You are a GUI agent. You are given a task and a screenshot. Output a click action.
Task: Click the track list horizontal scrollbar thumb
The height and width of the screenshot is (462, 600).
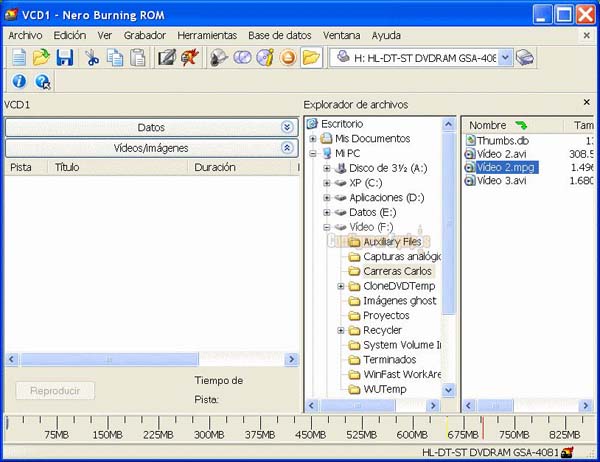pyautogui.click(x=109, y=359)
